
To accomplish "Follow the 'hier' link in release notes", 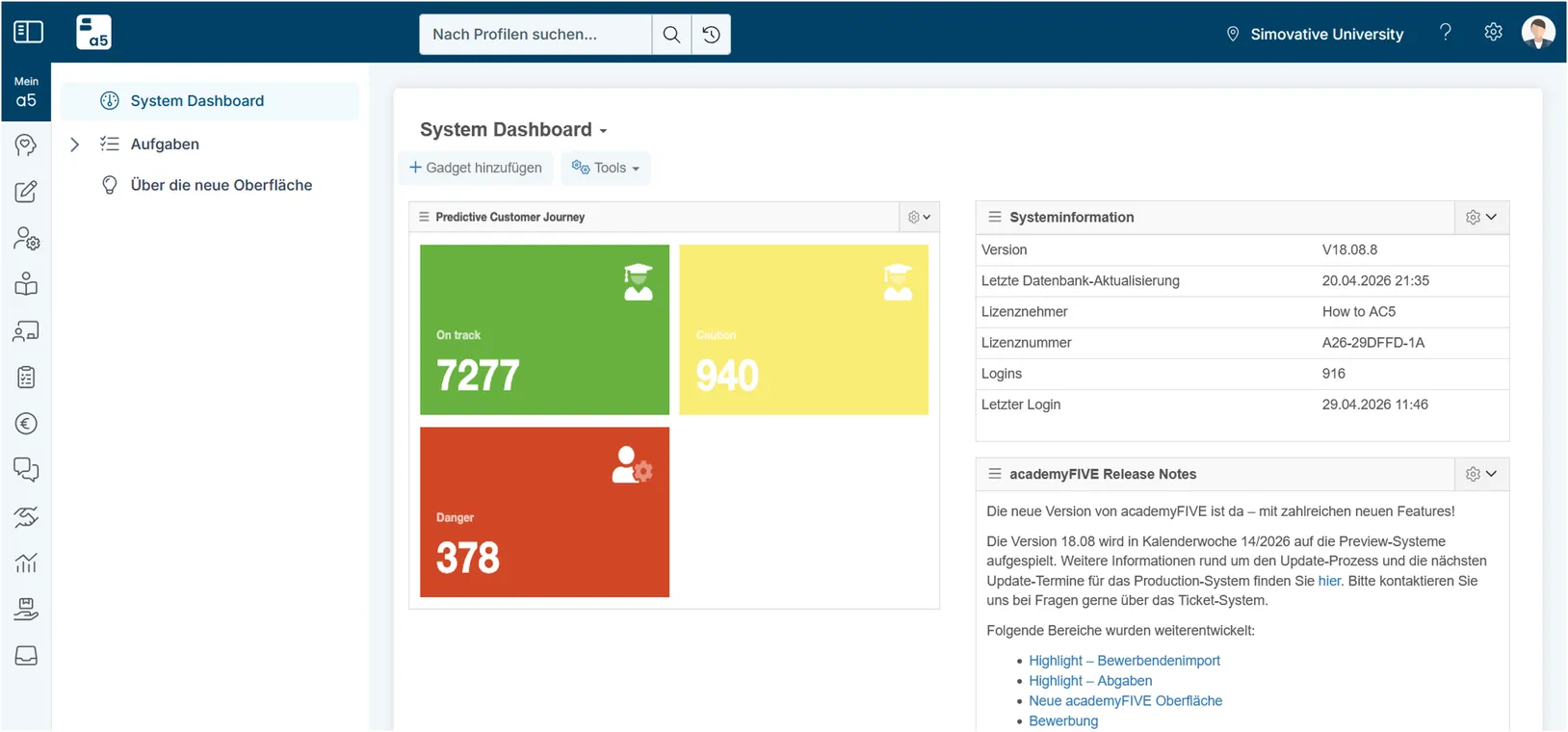I will click(1329, 581).
